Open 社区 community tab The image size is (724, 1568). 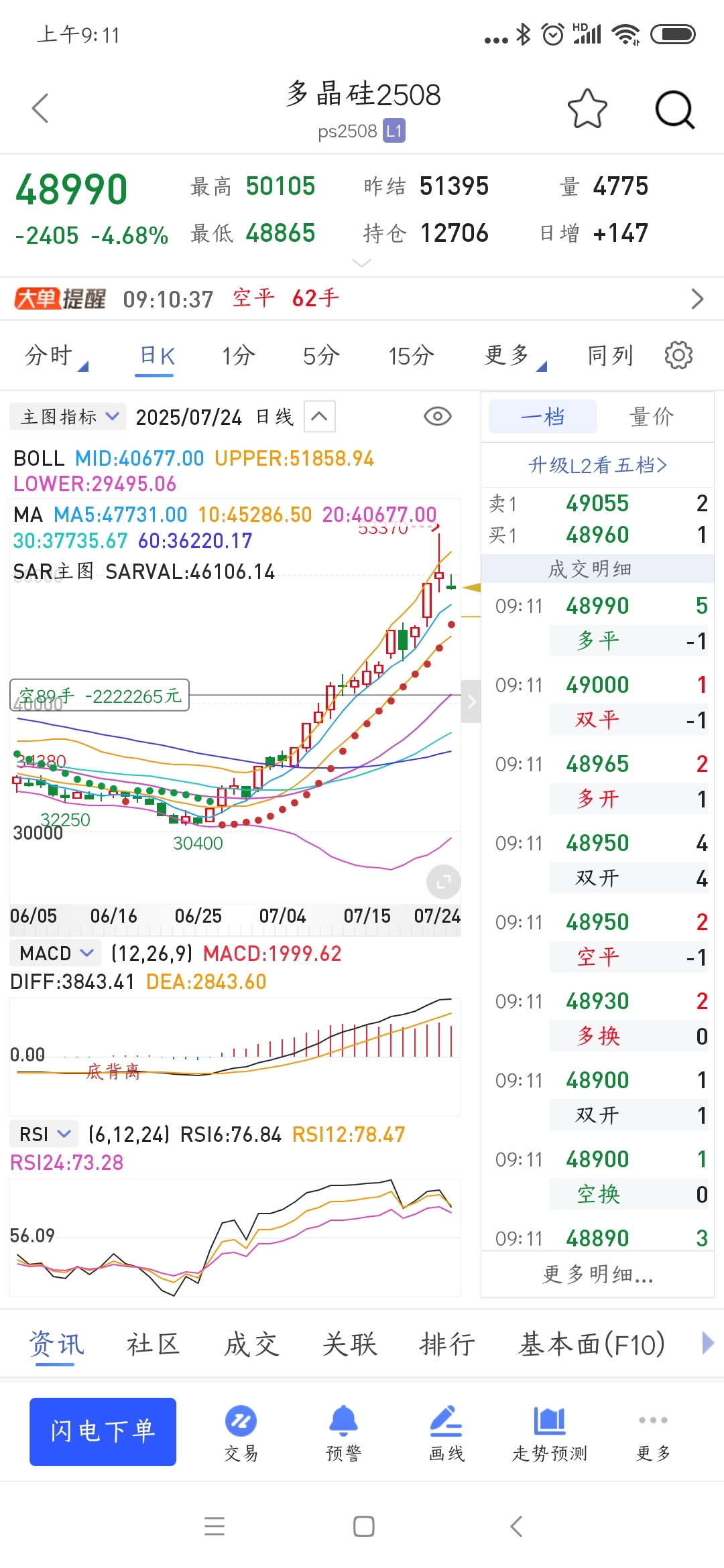(154, 1344)
